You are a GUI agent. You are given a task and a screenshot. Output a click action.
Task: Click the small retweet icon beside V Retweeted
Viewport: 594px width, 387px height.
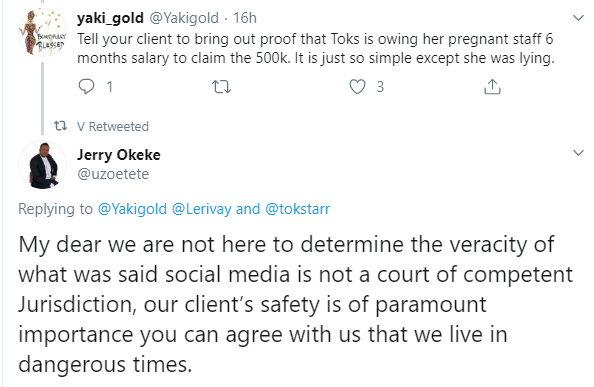point(61,126)
